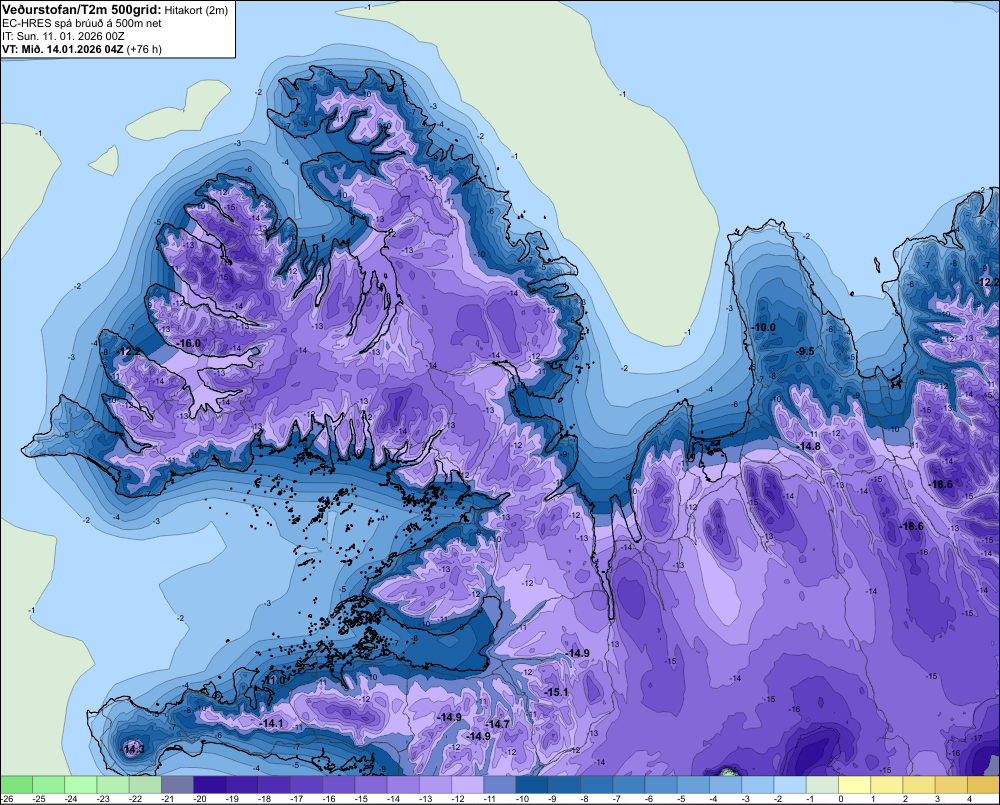Pick the legend swatch labeled -20
Viewport: 1000px width, 805px height.
point(209,784)
